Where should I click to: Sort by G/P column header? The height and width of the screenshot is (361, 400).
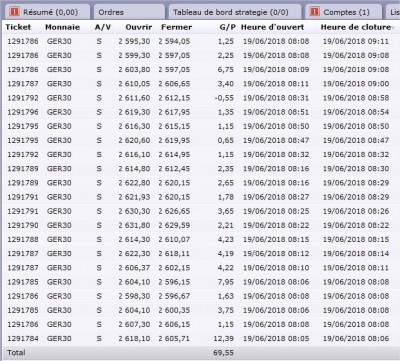click(227, 27)
